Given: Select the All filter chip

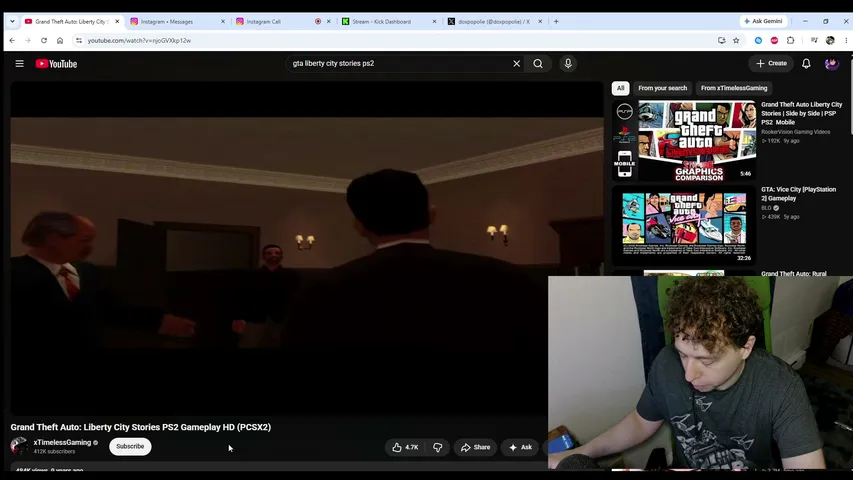Looking at the screenshot, I should [x=620, y=88].
